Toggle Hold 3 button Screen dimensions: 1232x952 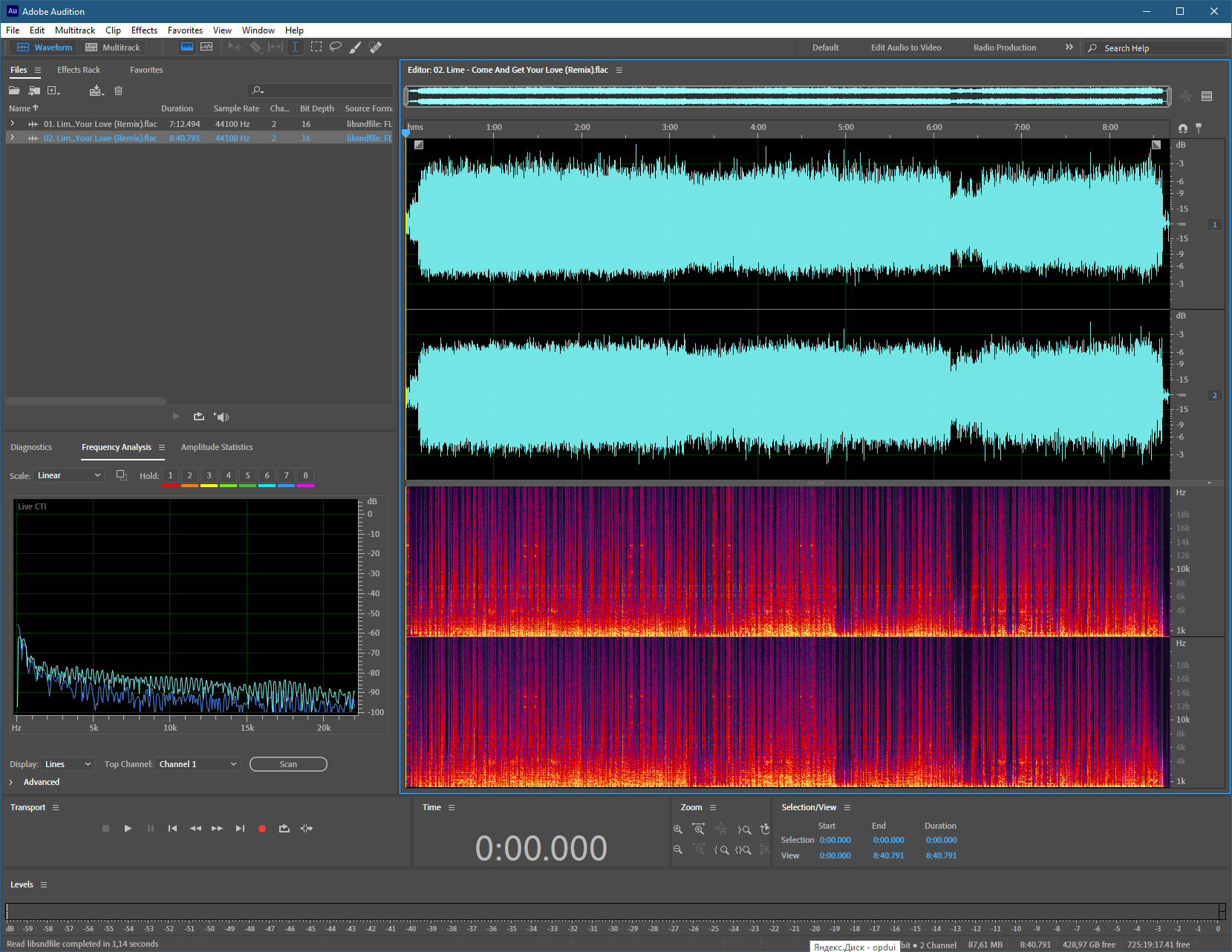(209, 476)
